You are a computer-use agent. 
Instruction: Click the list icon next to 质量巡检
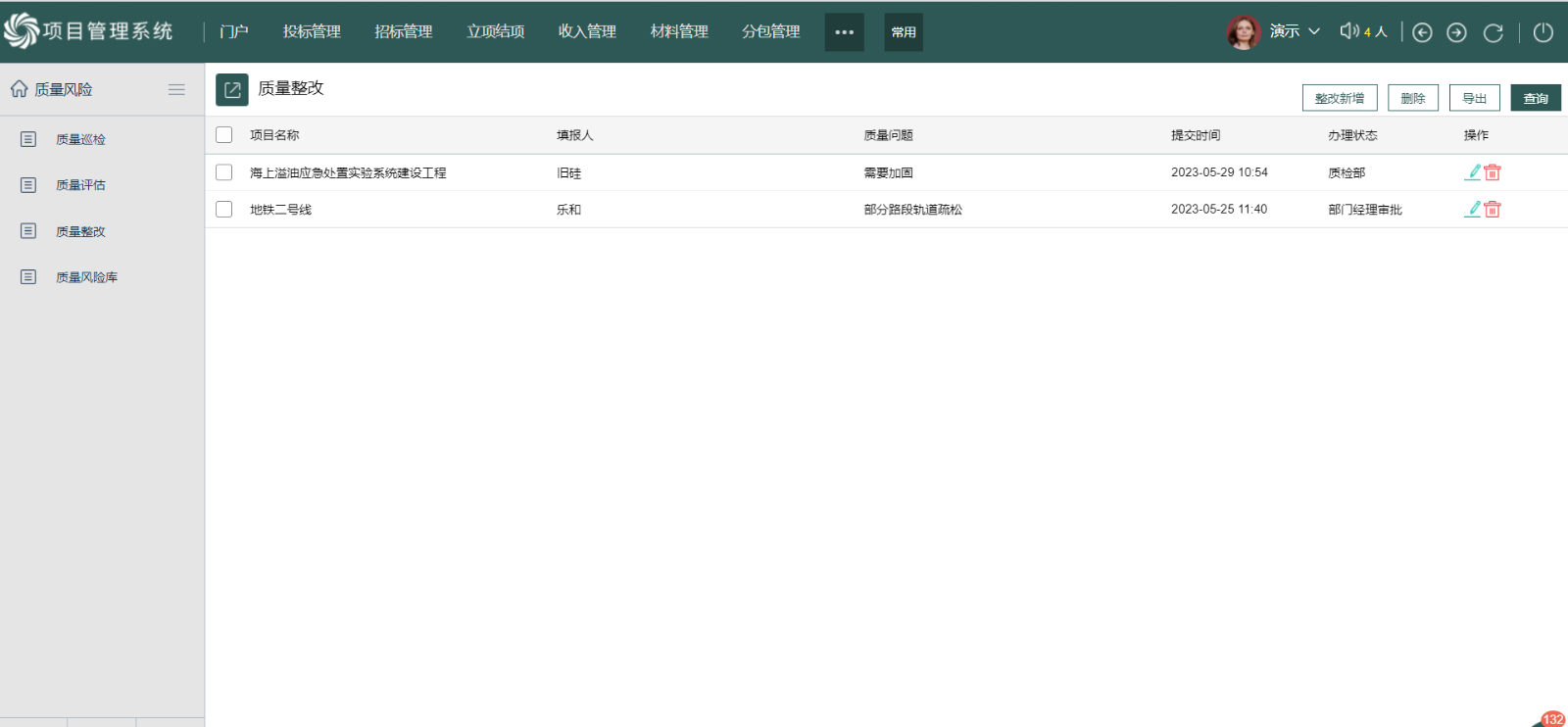(x=28, y=139)
